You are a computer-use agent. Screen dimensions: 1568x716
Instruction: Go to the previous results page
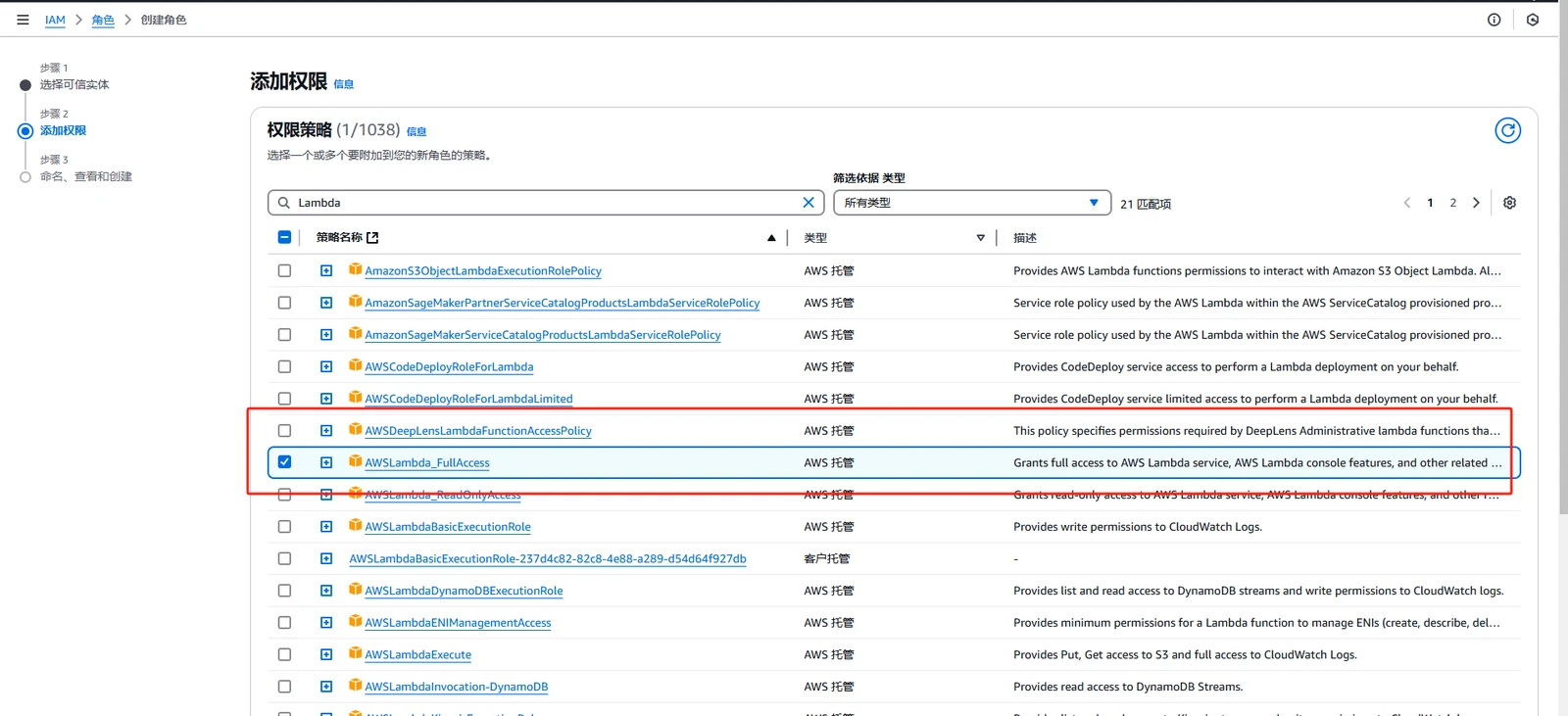(x=1407, y=203)
